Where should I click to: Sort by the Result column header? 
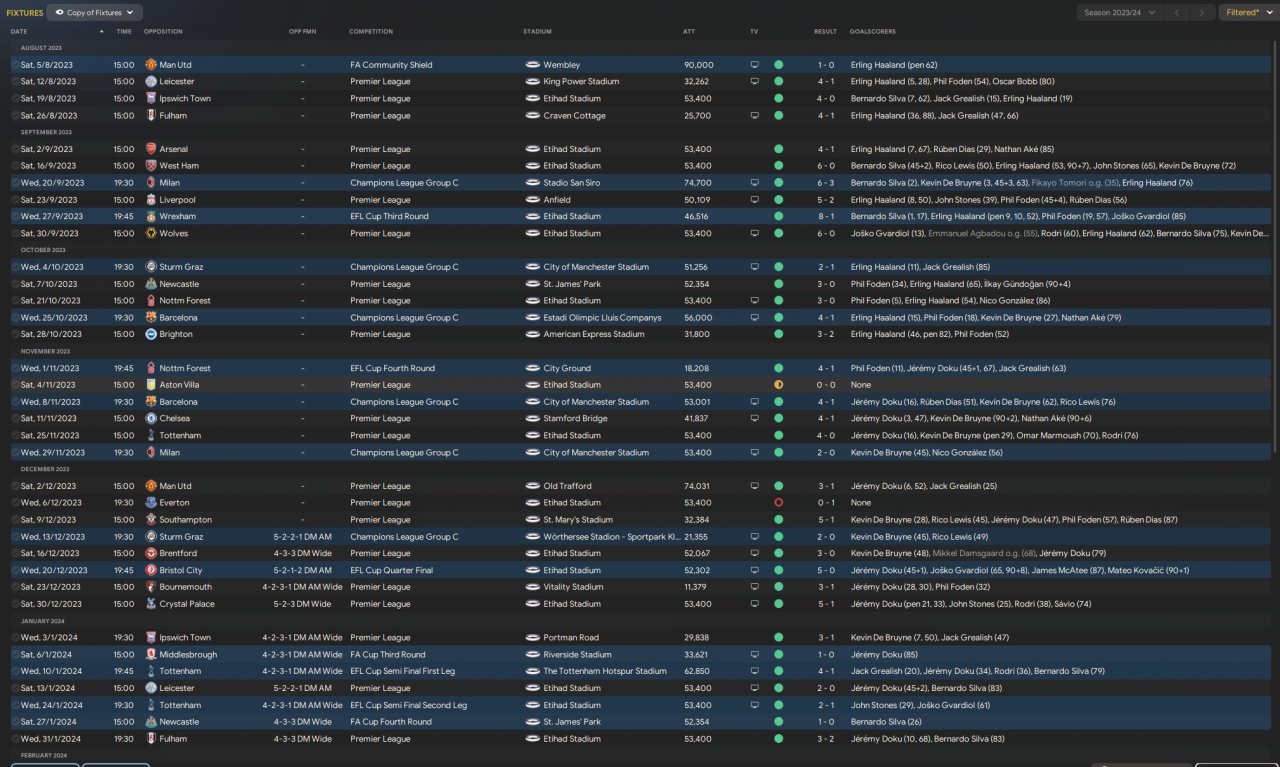825,31
